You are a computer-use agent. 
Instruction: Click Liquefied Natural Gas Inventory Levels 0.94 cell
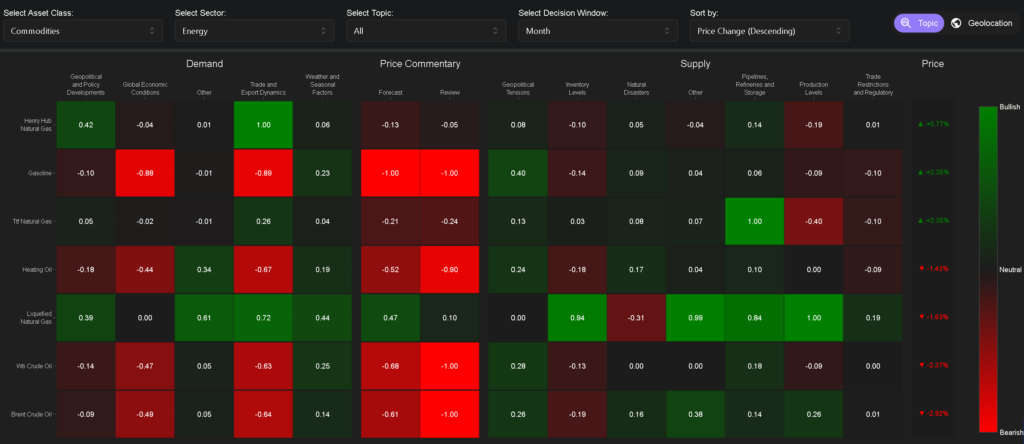coord(577,317)
